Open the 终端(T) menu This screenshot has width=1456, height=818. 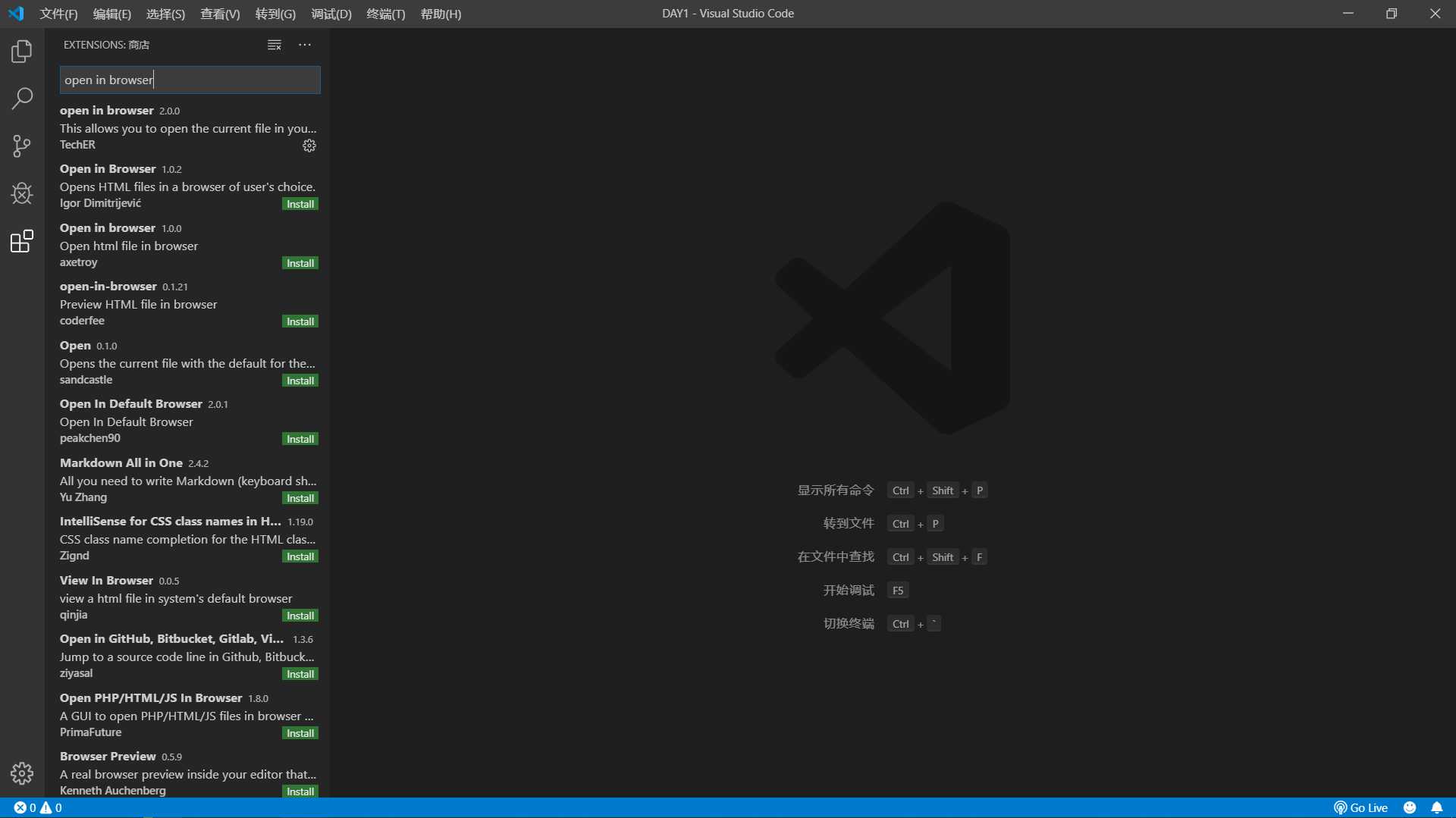[386, 14]
